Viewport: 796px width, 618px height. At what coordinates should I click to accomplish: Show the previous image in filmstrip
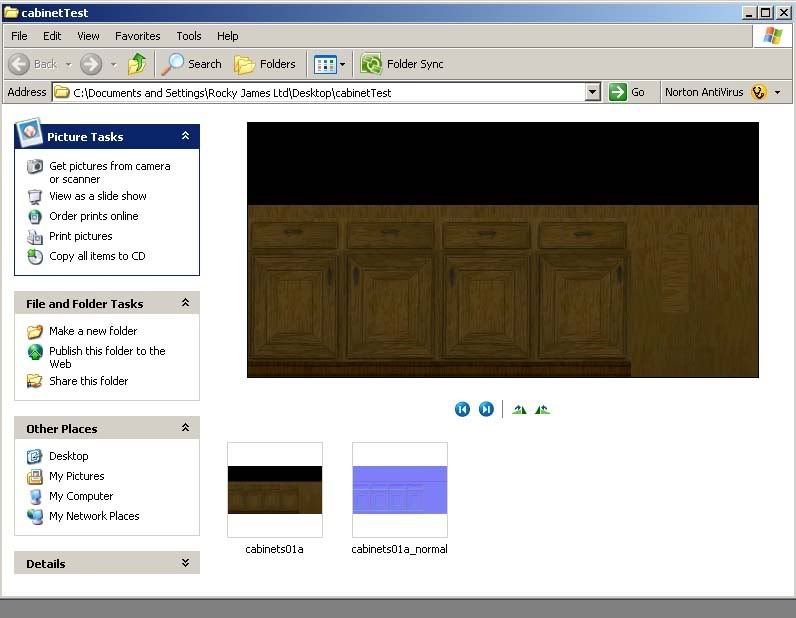462,409
